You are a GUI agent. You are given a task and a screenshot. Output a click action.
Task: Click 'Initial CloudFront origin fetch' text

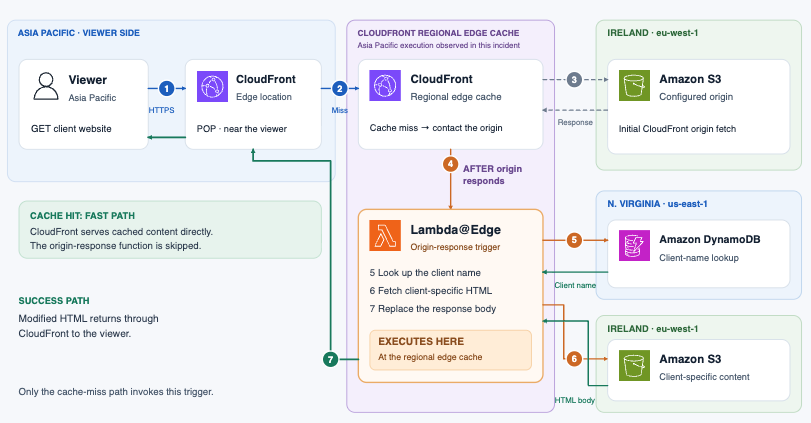click(677, 129)
